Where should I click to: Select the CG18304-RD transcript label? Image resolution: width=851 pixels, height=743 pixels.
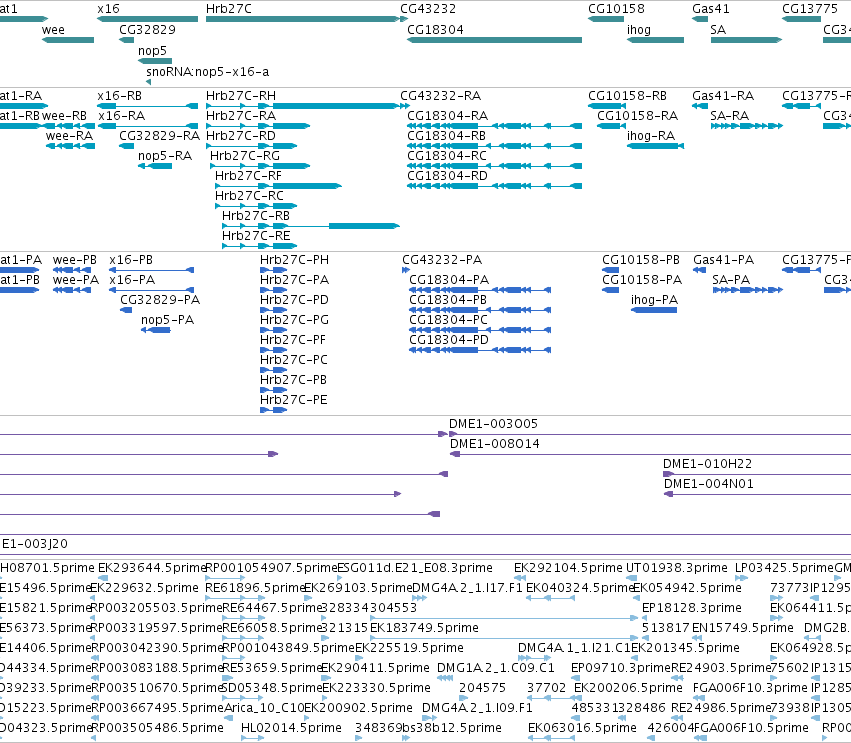point(448,176)
